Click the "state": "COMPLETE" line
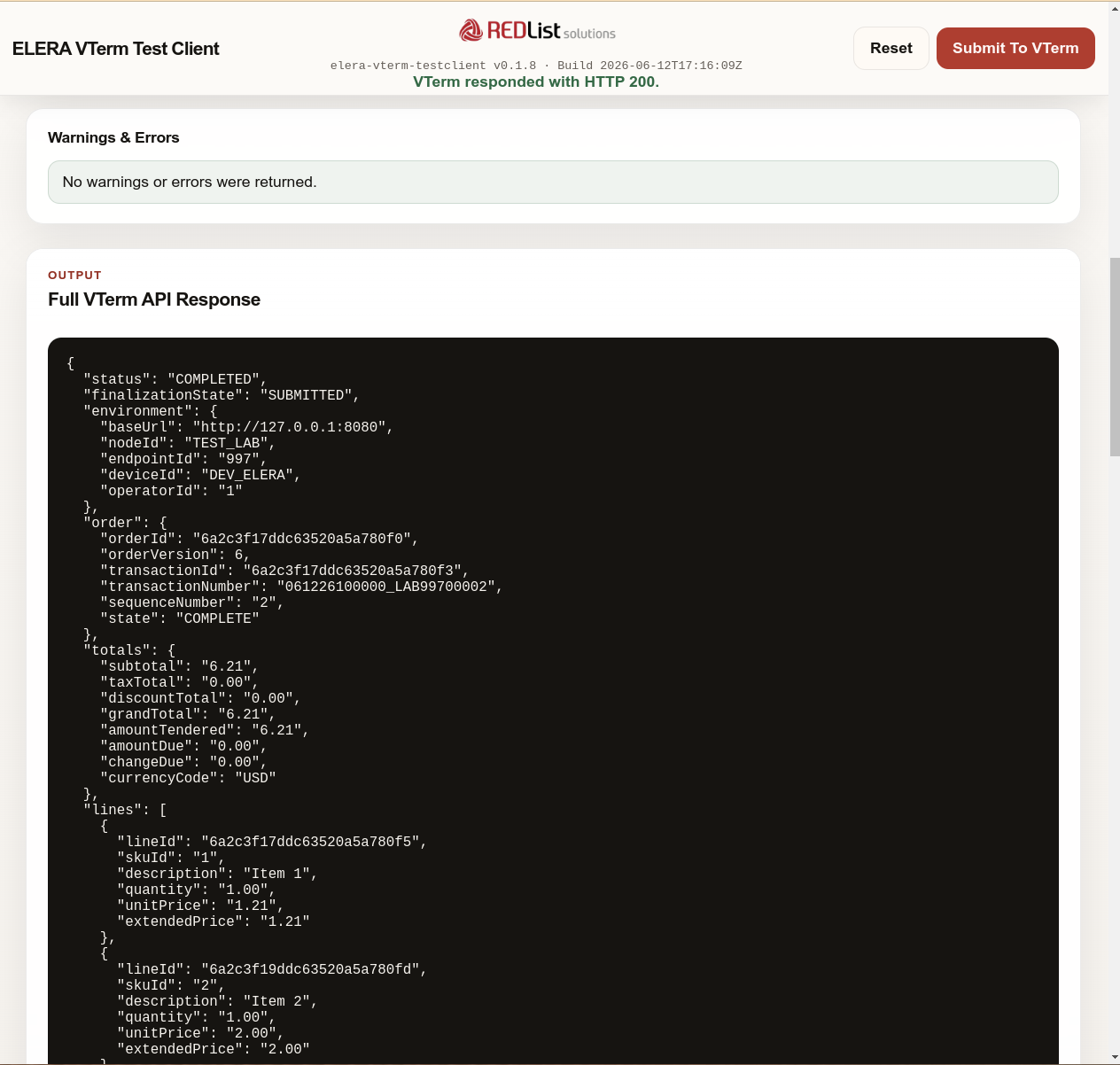 (180, 618)
